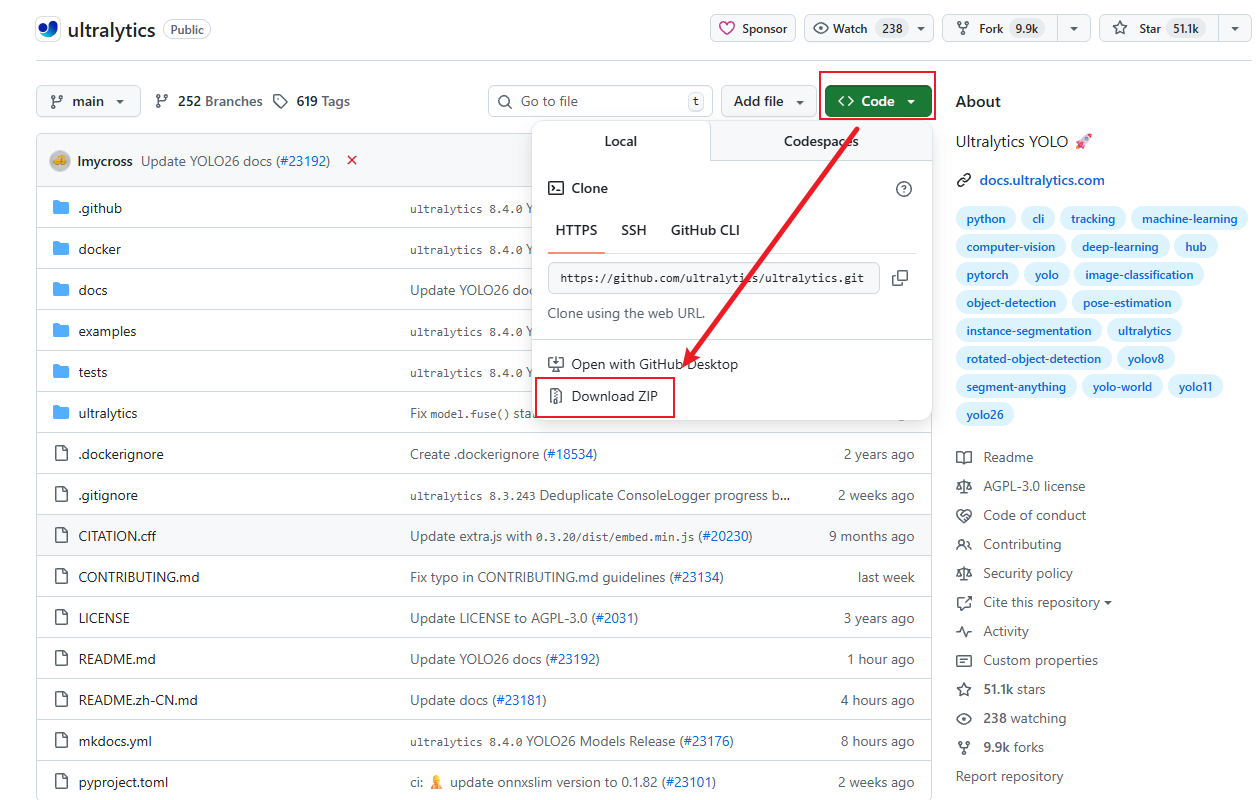Open the README.zh-CN.md file

coord(138,700)
